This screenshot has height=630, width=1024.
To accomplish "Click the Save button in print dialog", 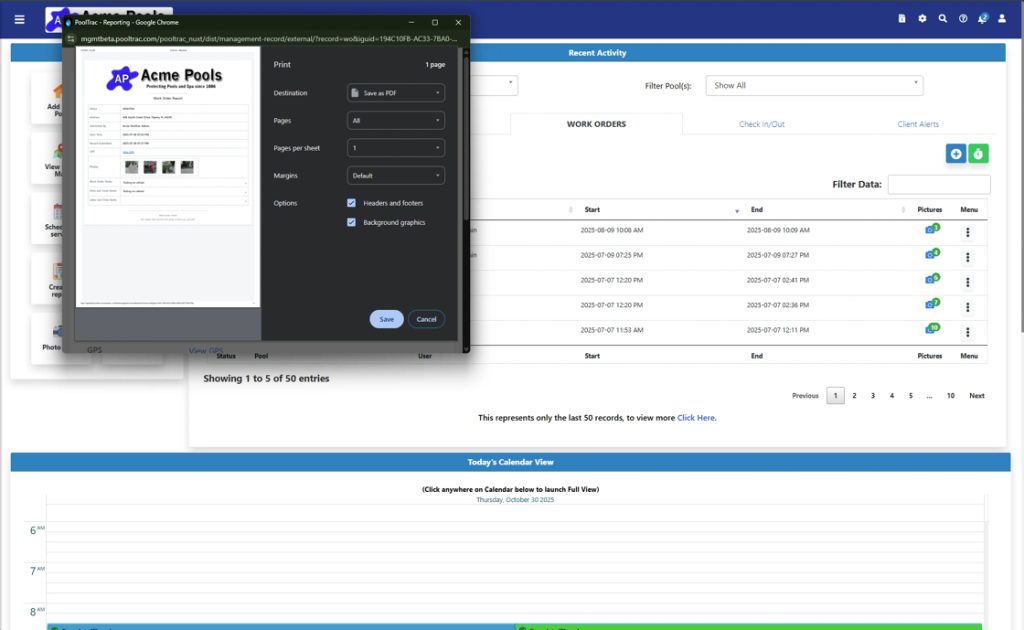I will tap(386, 319).
